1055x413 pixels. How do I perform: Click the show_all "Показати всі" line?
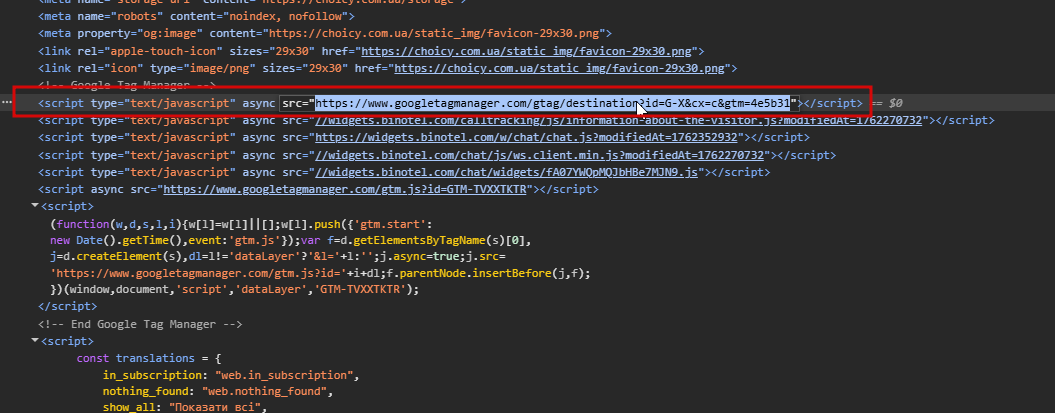pyautogui.click(x=185, y=407)
